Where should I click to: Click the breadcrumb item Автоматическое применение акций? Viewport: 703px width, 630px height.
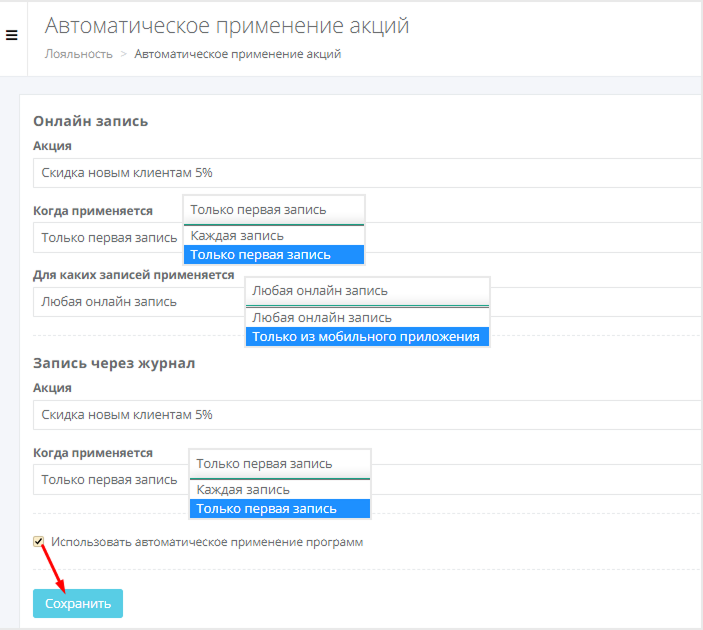point(237,54)
